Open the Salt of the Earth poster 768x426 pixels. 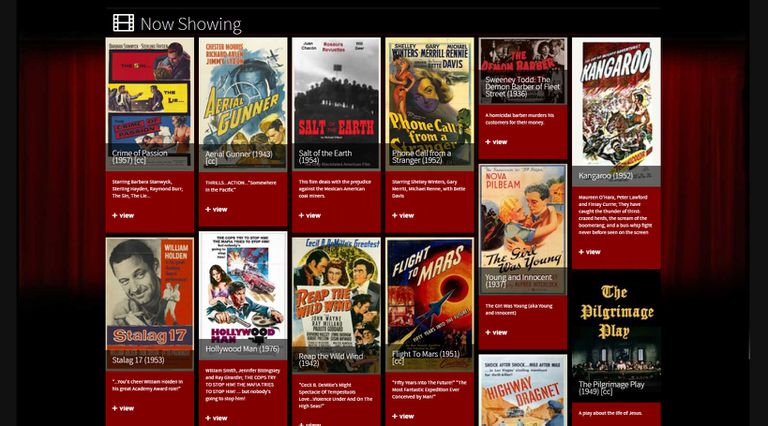click(x=336, y=104)
